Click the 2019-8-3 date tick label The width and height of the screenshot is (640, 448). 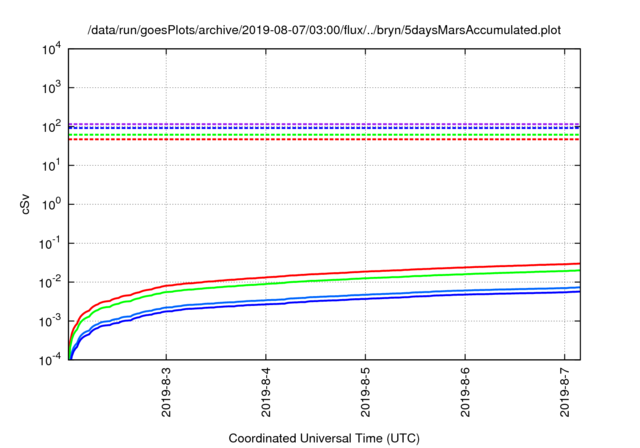[166, 392]
